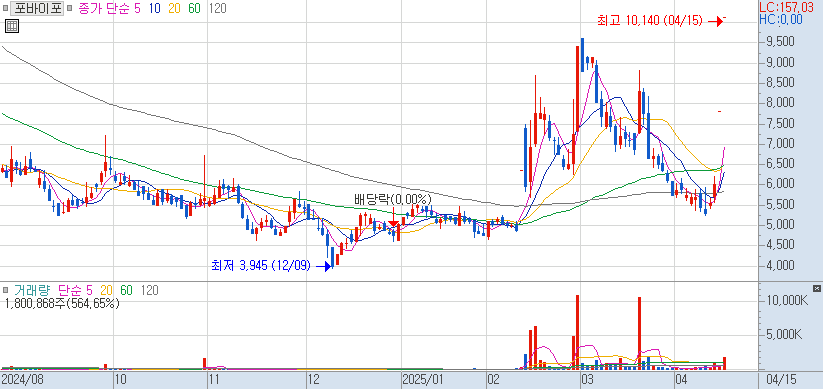Image resolution: width=823 pixels, height=389 pixels.
Task: Select the volume 5-day average legend
Action: click(89, 290)
